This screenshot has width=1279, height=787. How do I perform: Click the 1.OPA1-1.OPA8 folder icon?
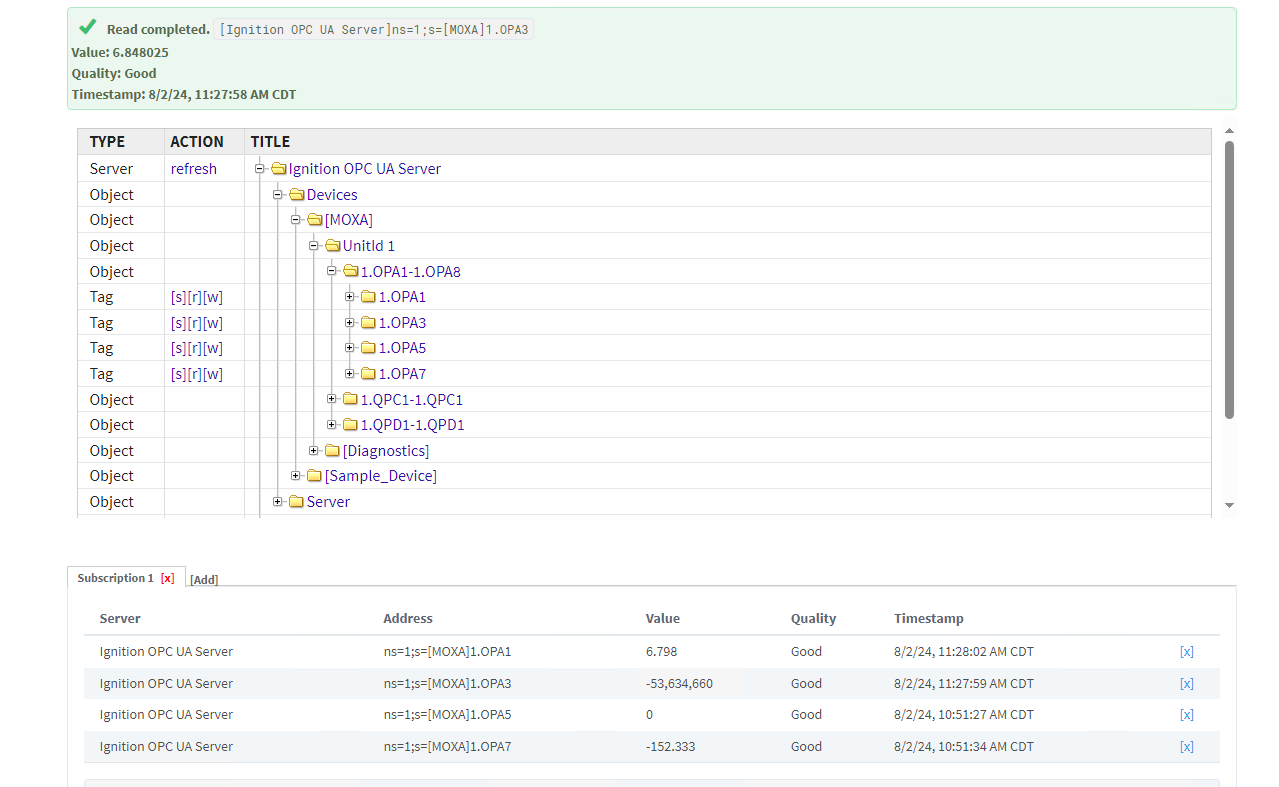pos(351,272)
